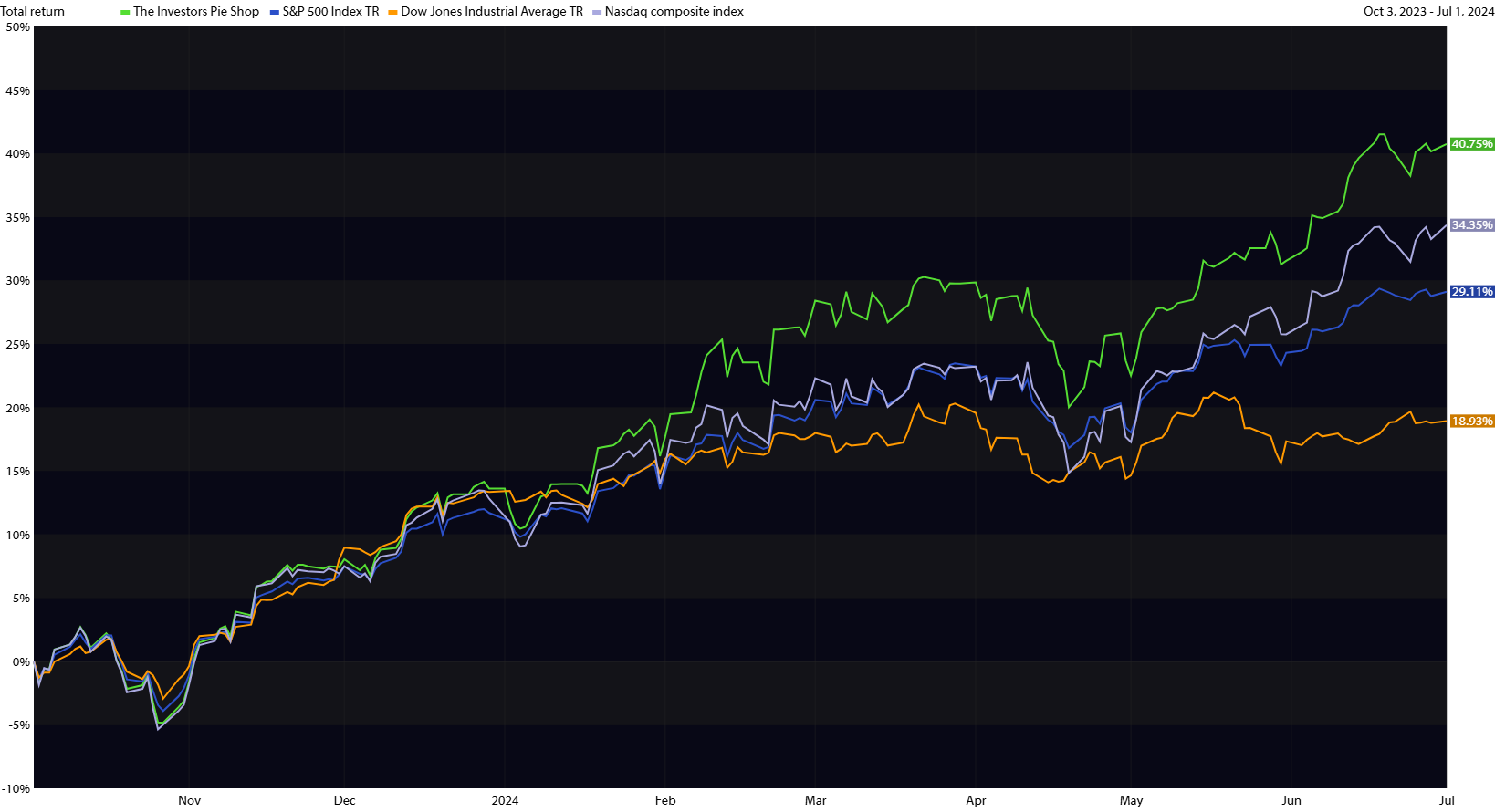Click the 'Total return' chart title
Screen dimensions: 1495x812
[33, 12]
